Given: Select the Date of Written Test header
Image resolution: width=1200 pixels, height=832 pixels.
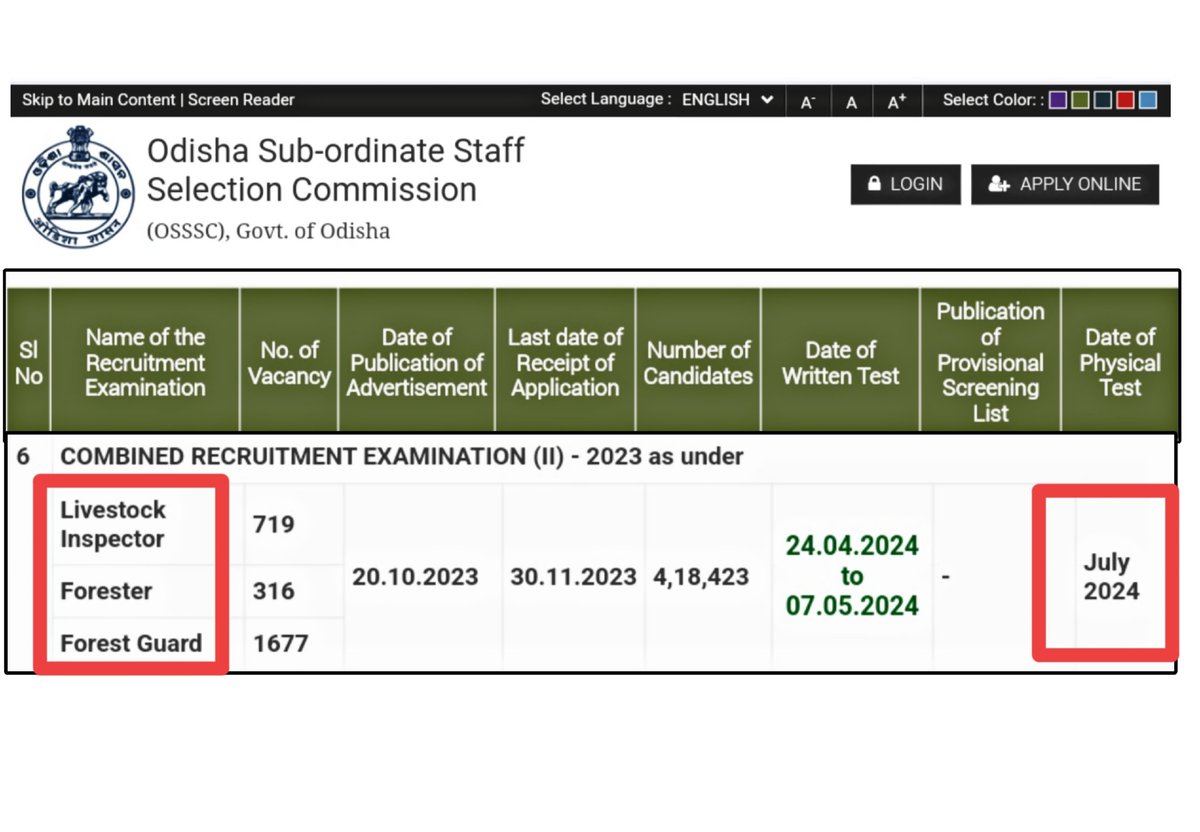Looking at the screenshot, I should (841, 361).
